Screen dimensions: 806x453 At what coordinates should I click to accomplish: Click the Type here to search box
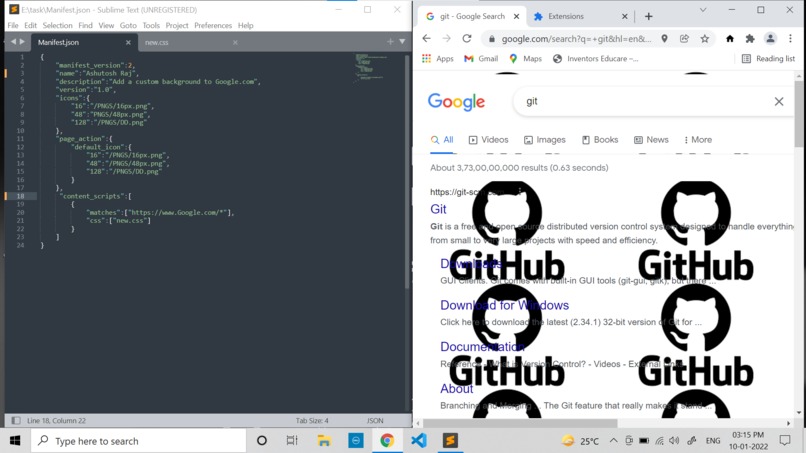coord(138,441)
